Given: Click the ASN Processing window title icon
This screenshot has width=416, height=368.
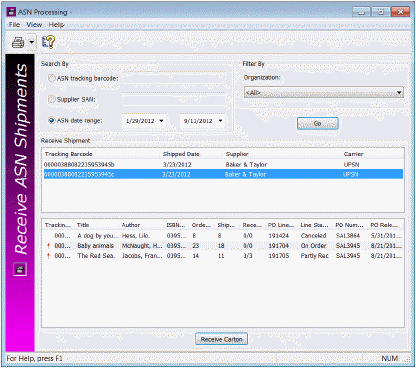Looking at the screenshot, I should click(x=11, y=12).
